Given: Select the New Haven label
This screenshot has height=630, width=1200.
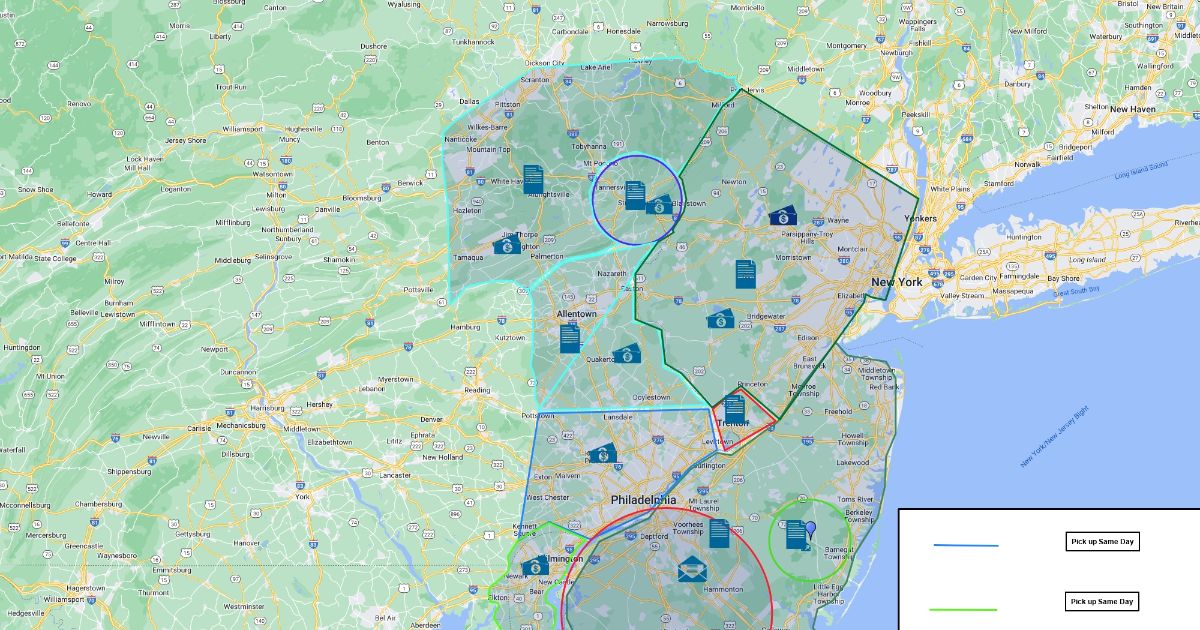Looking at the screenshot, I should 1132,109.
